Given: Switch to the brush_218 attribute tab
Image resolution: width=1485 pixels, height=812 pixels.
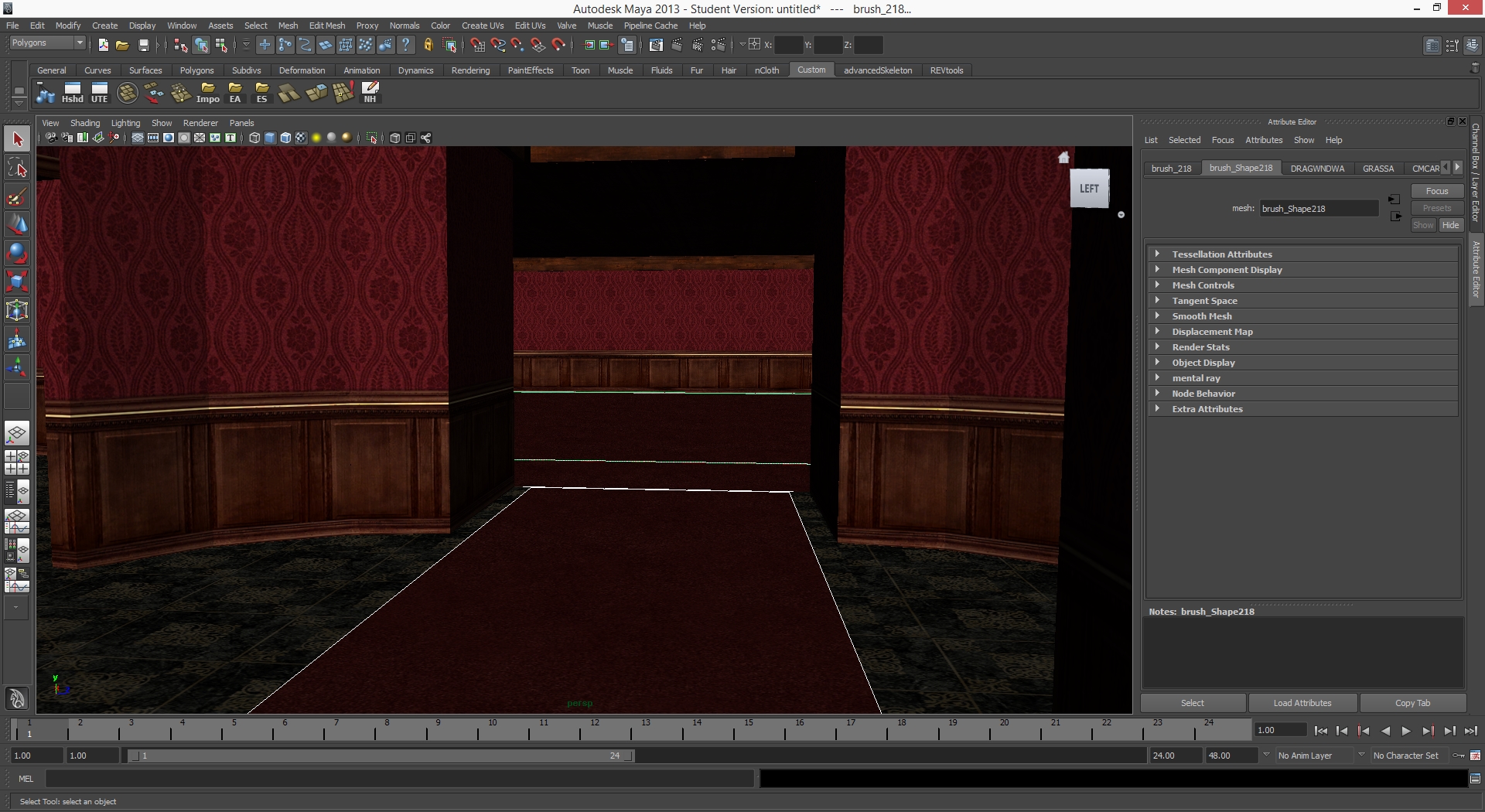Looking at the screenshot, I should 1171,169.
